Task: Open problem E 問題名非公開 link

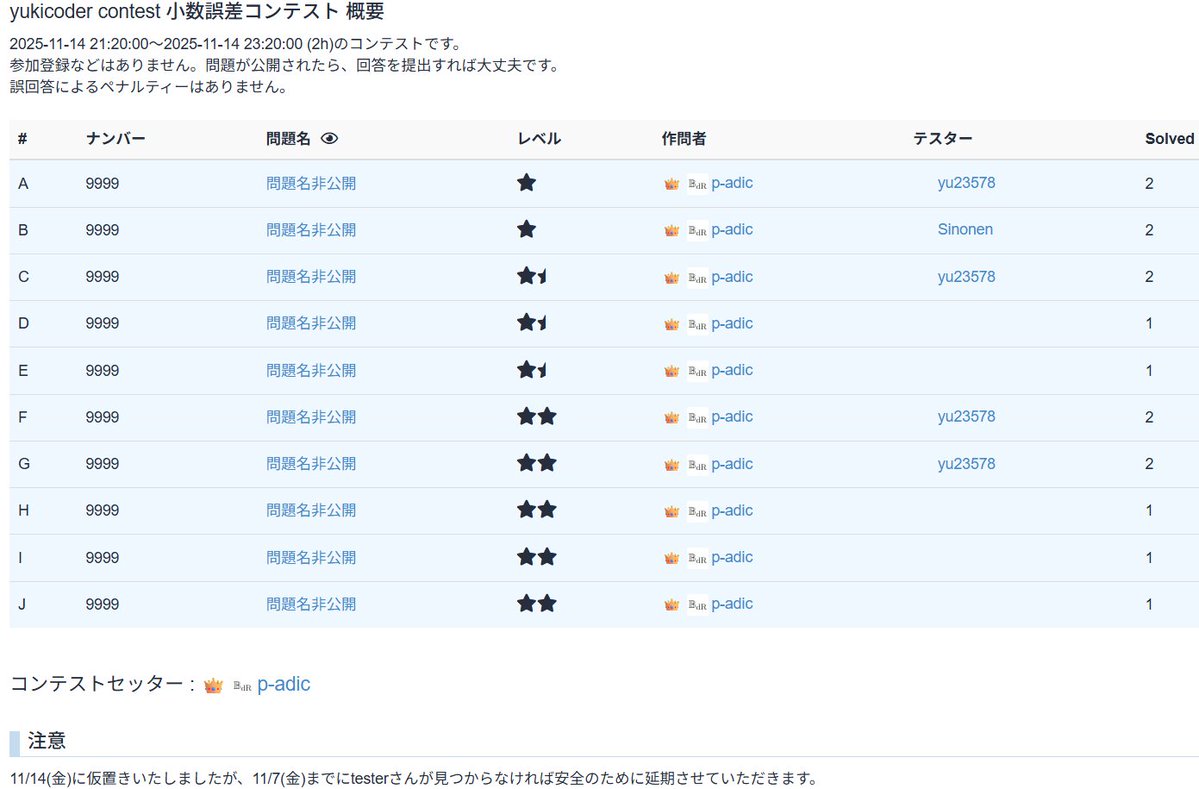Action: (310, 371)
